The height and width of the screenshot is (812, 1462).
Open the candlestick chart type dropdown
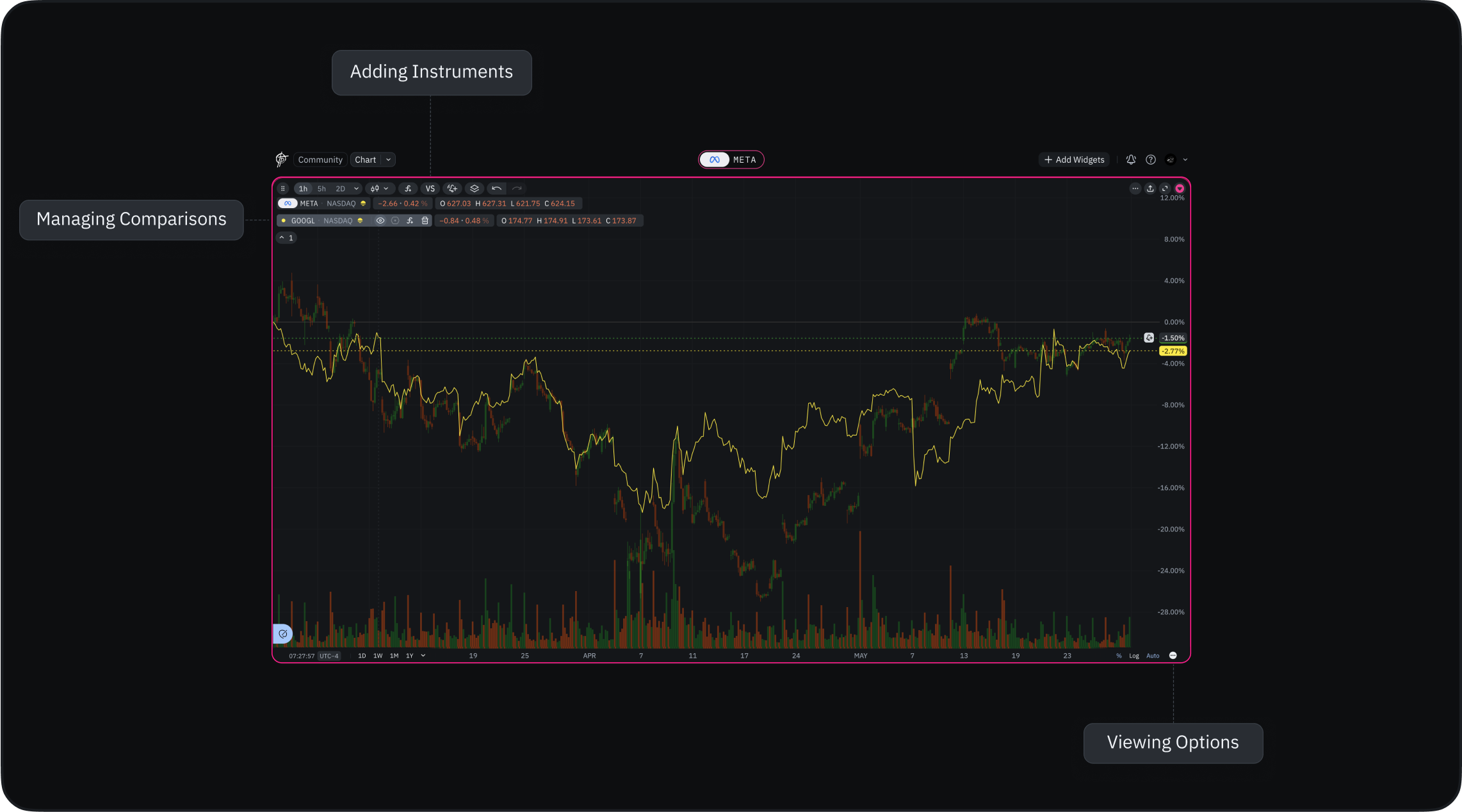pos(379,188)
